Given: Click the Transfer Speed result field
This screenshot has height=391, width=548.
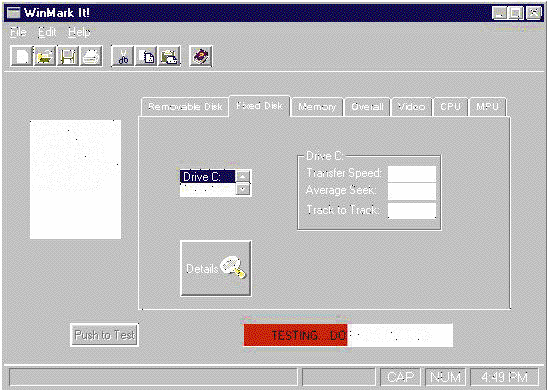Looking at the screenshot, I should click(x=412, y=174).
